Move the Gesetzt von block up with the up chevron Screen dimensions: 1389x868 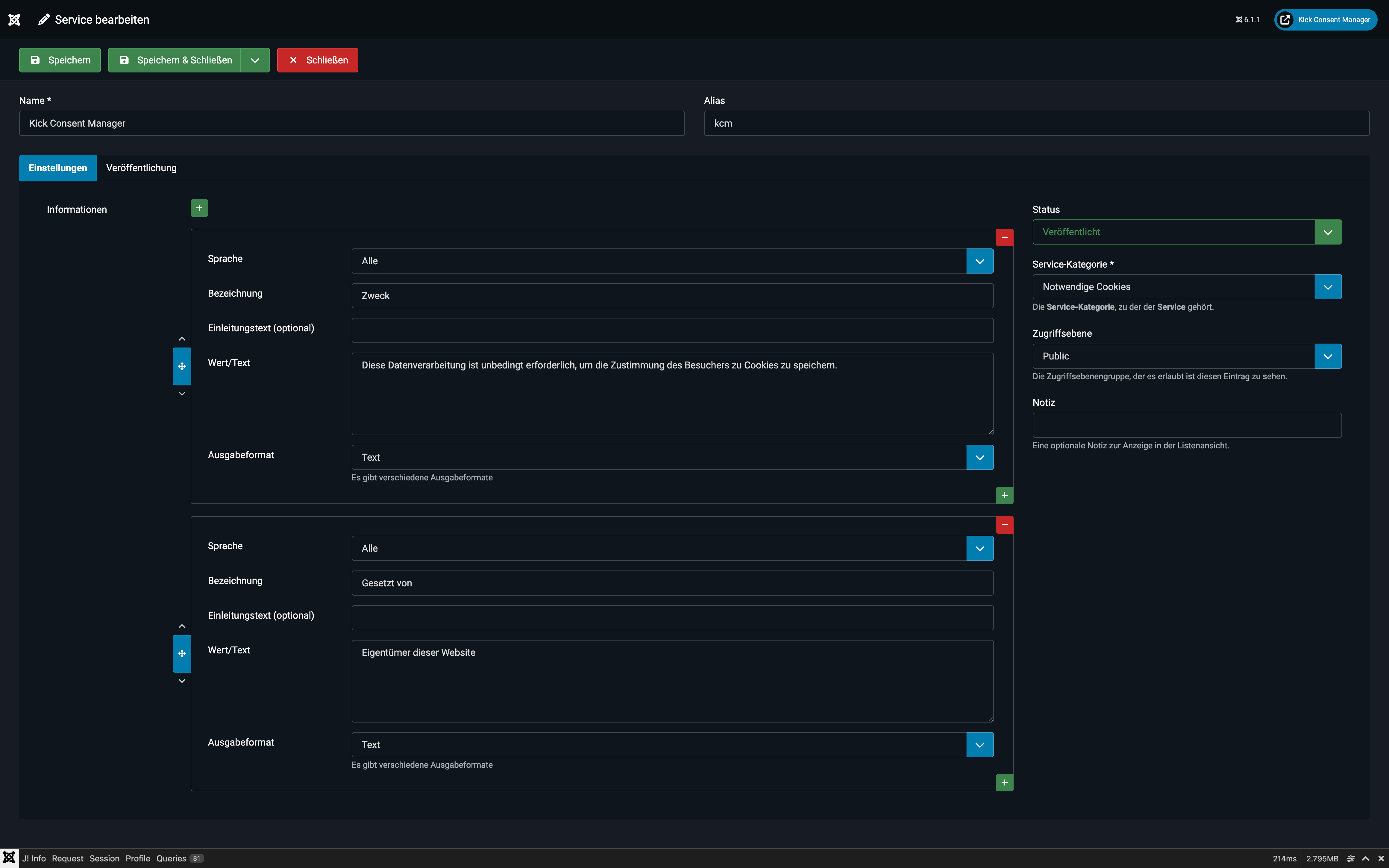(182, 626)
